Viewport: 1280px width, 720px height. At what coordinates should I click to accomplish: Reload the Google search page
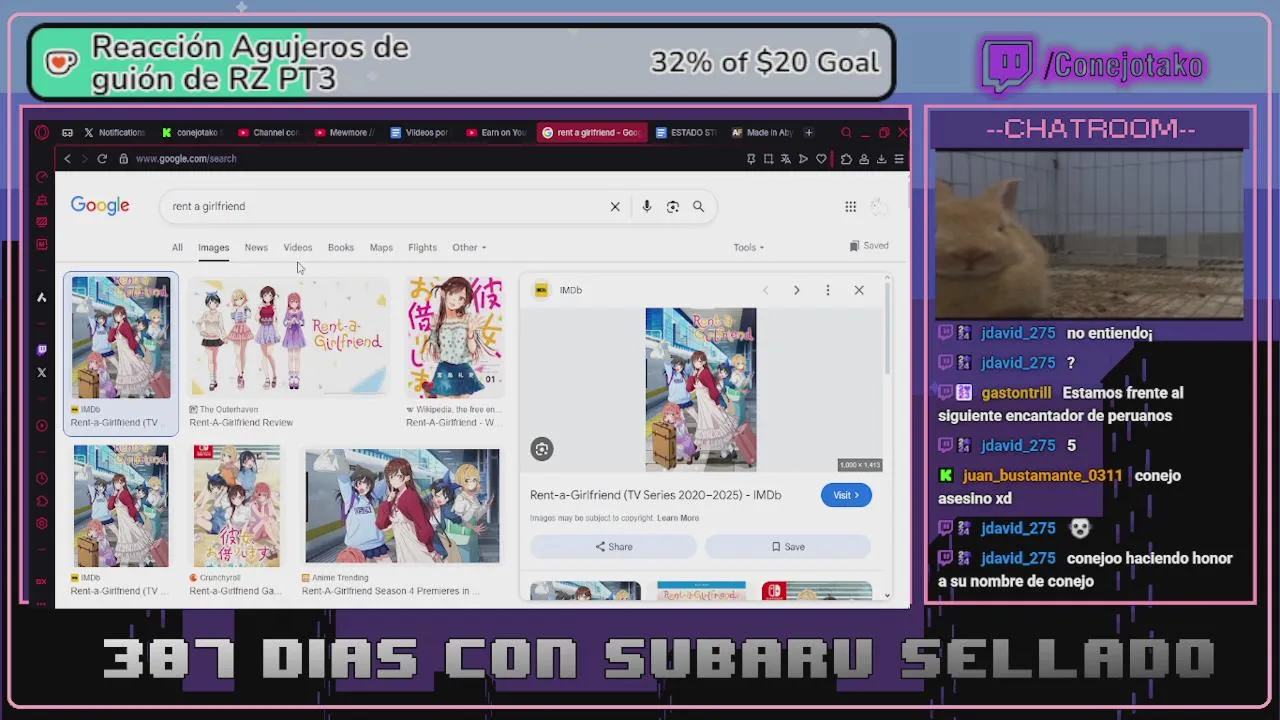[x=102, y=159]
